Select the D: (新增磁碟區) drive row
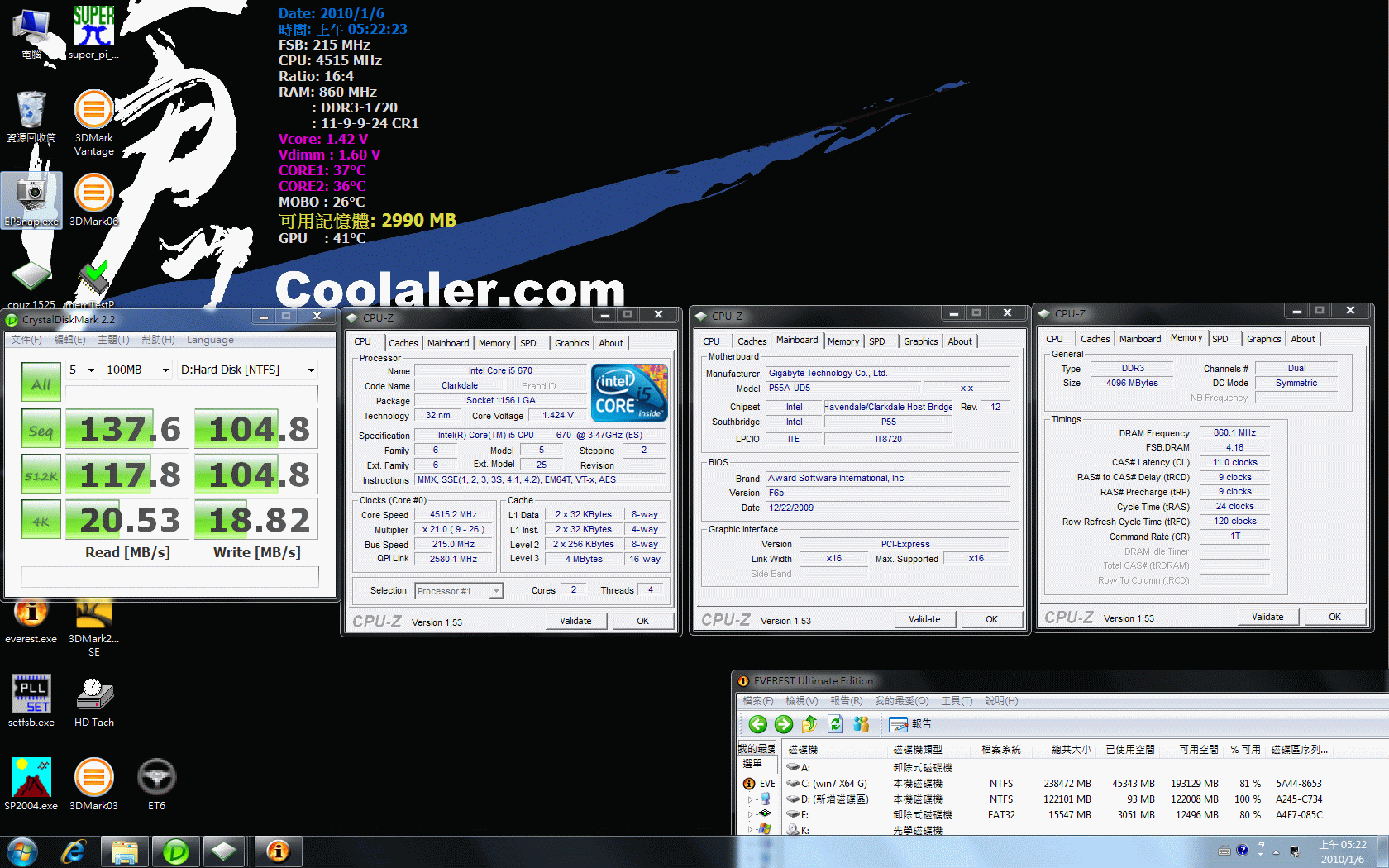 pos(1054,799)
